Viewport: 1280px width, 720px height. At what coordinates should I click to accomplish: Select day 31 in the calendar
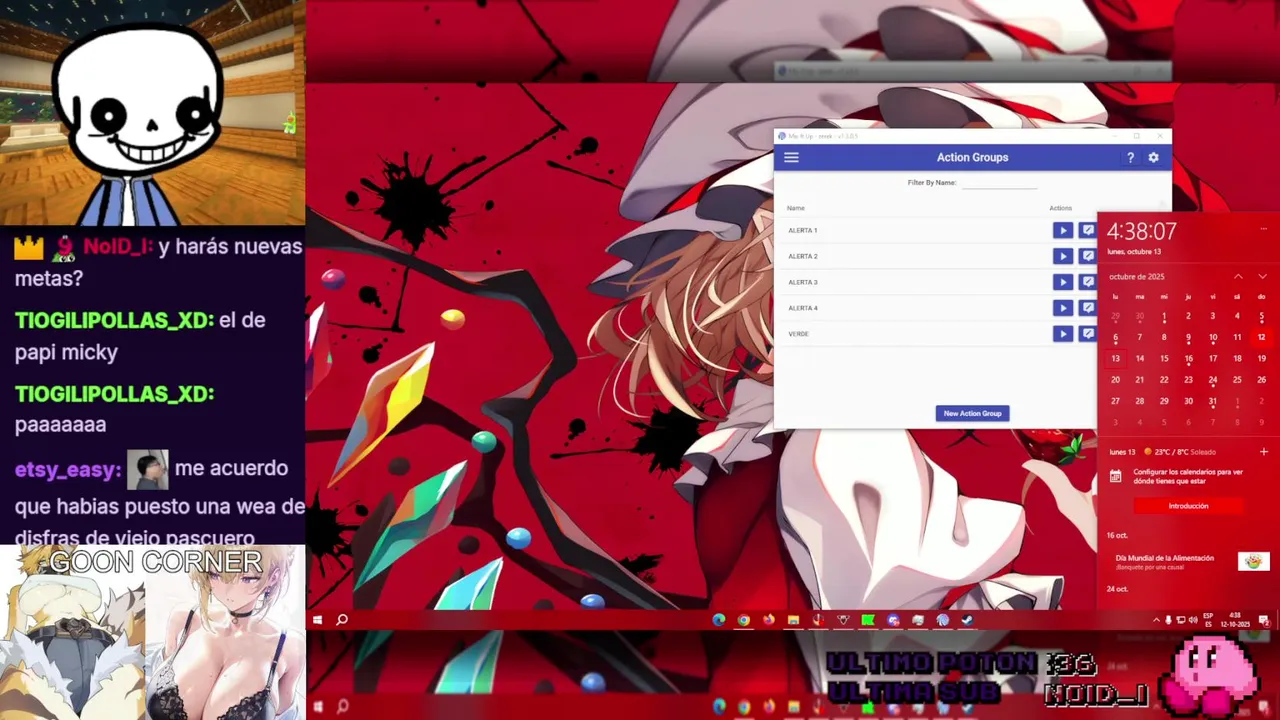1213,401
